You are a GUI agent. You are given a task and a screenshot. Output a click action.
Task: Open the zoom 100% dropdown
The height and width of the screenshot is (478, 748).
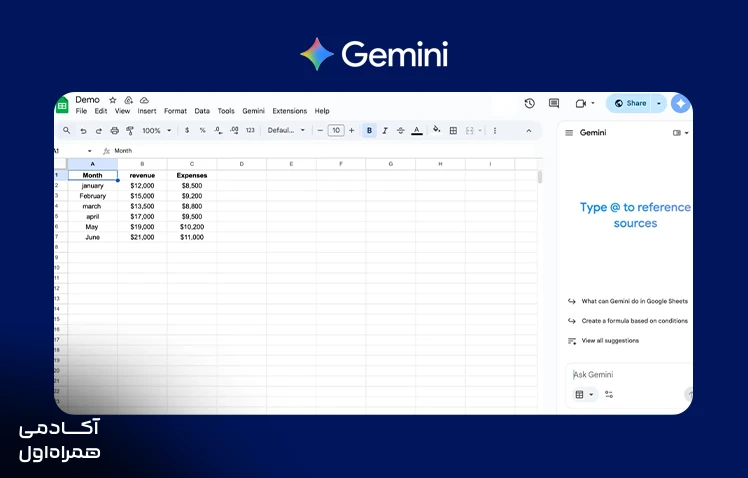(x=157, y=130)
